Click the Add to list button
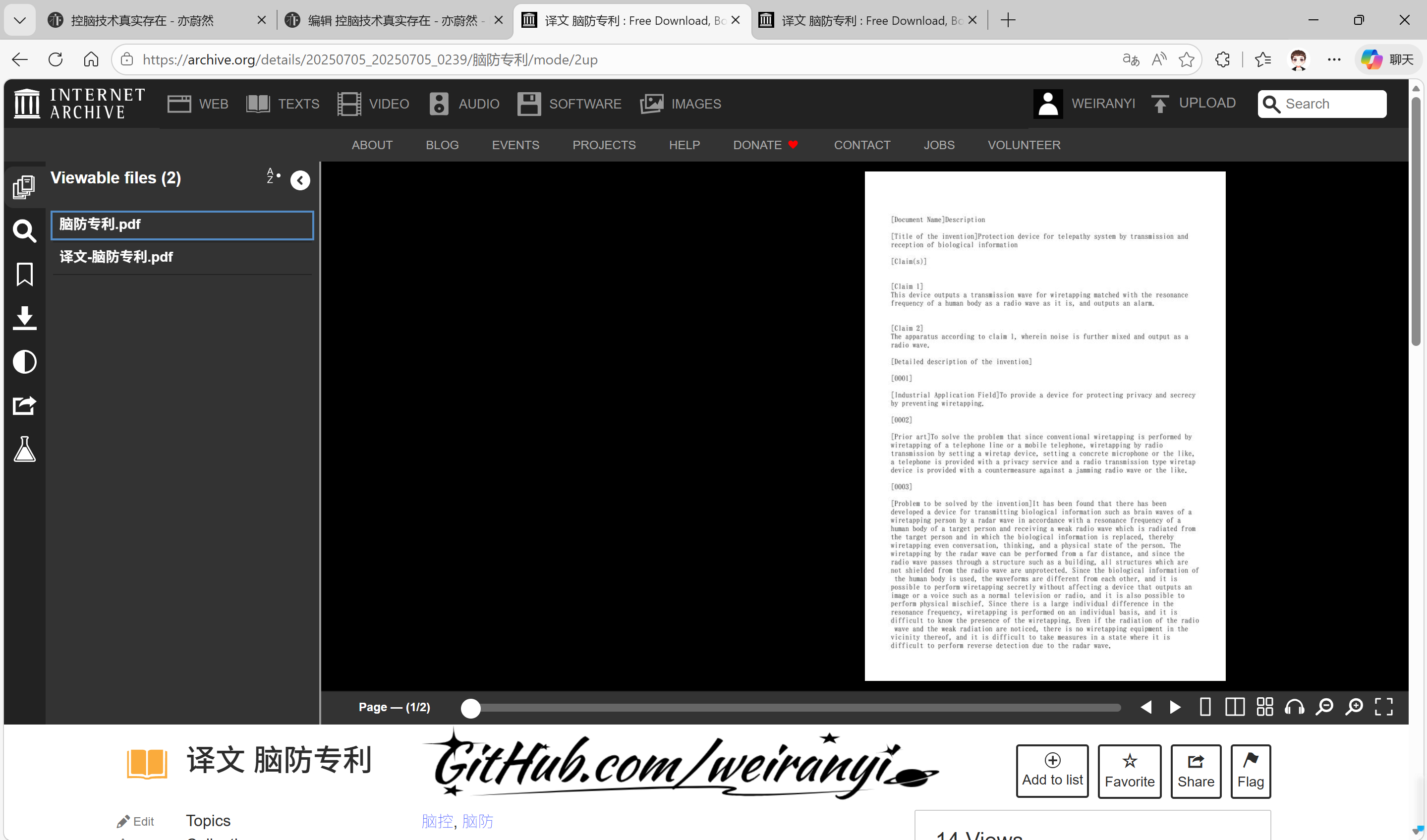1427x840 pixels. point(1052,771)
